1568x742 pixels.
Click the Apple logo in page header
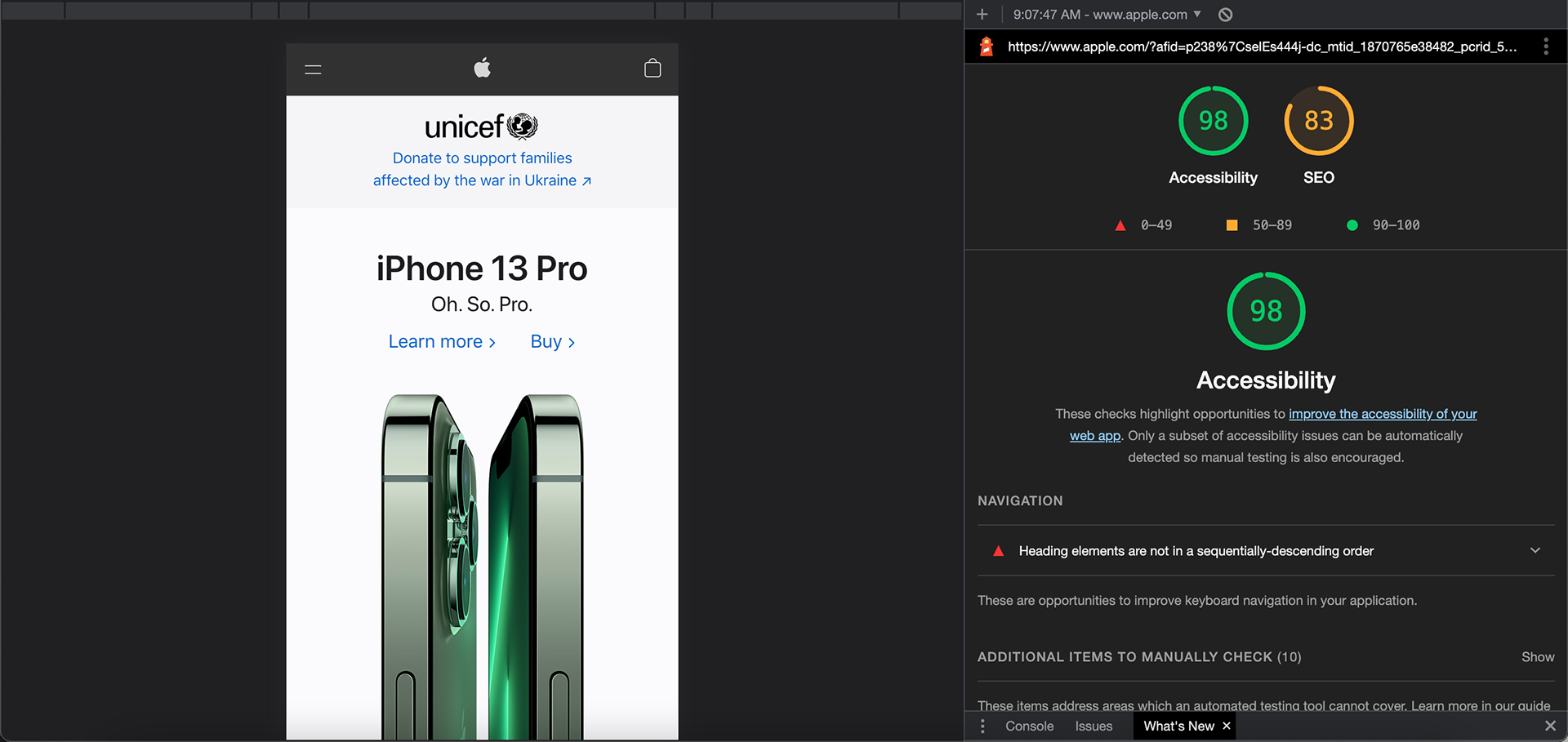point(482,68)
